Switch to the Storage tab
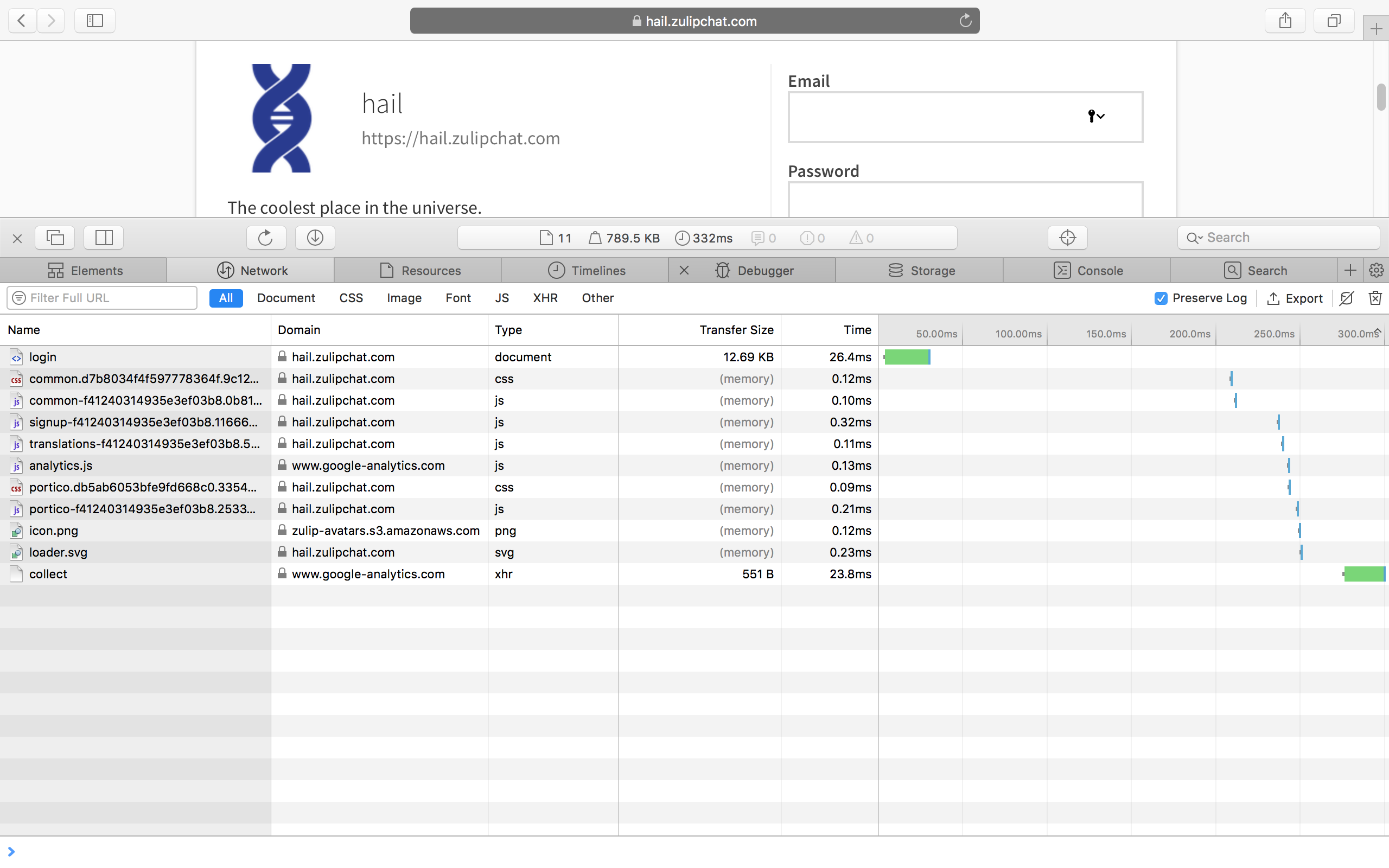This screenshot has width=1389, height=868. click(920, 270)
